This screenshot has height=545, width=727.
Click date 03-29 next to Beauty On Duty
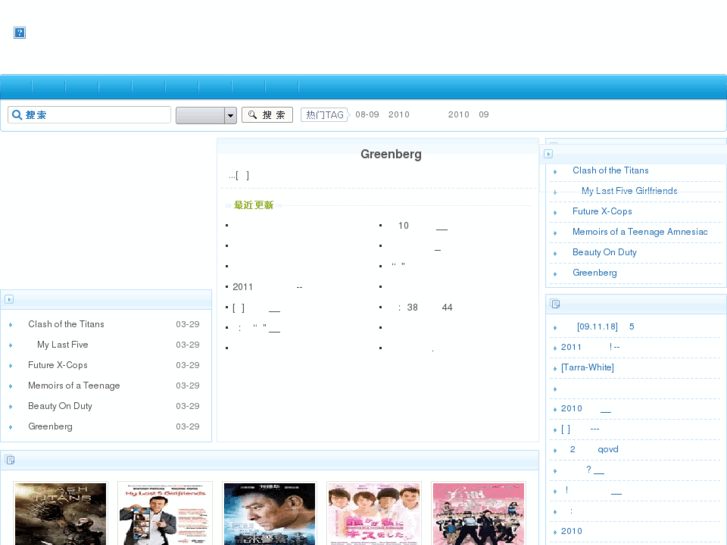point(187,406)
